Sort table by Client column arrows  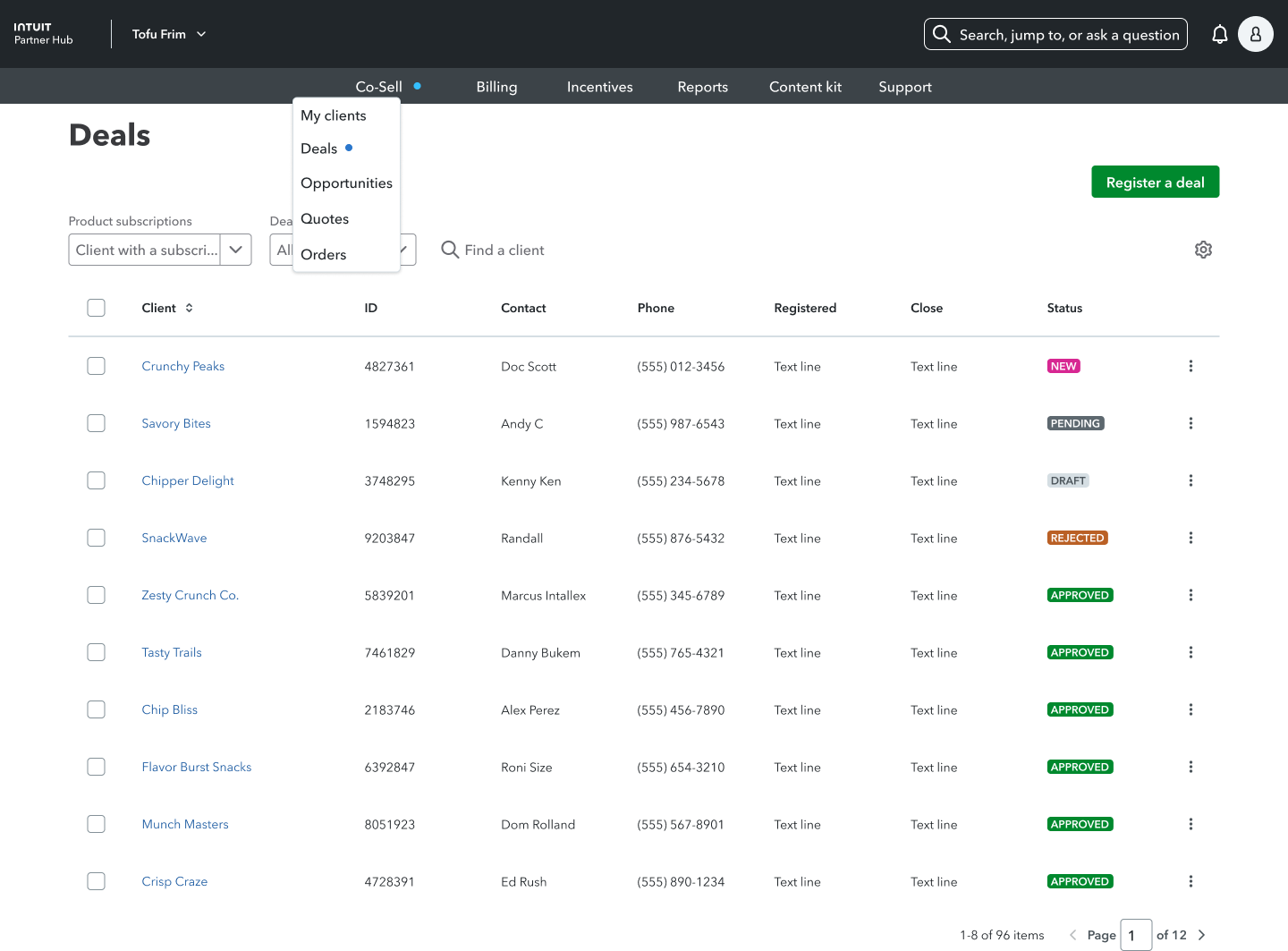[190, 308]
